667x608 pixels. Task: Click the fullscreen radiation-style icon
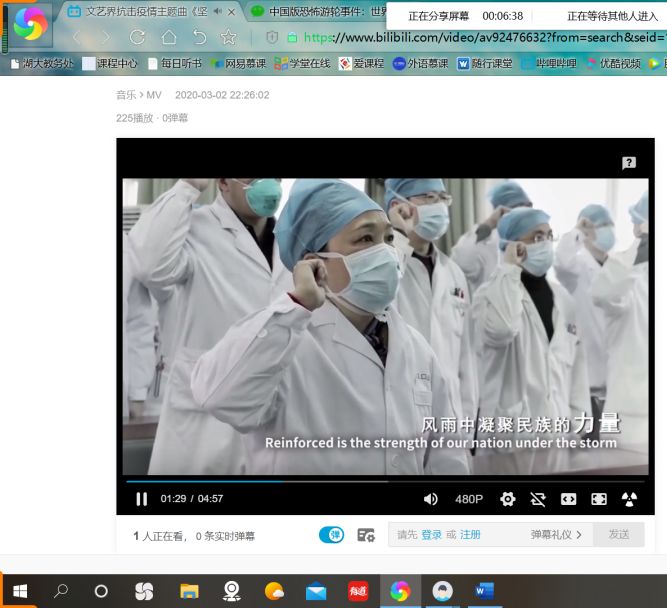point(629,499)
